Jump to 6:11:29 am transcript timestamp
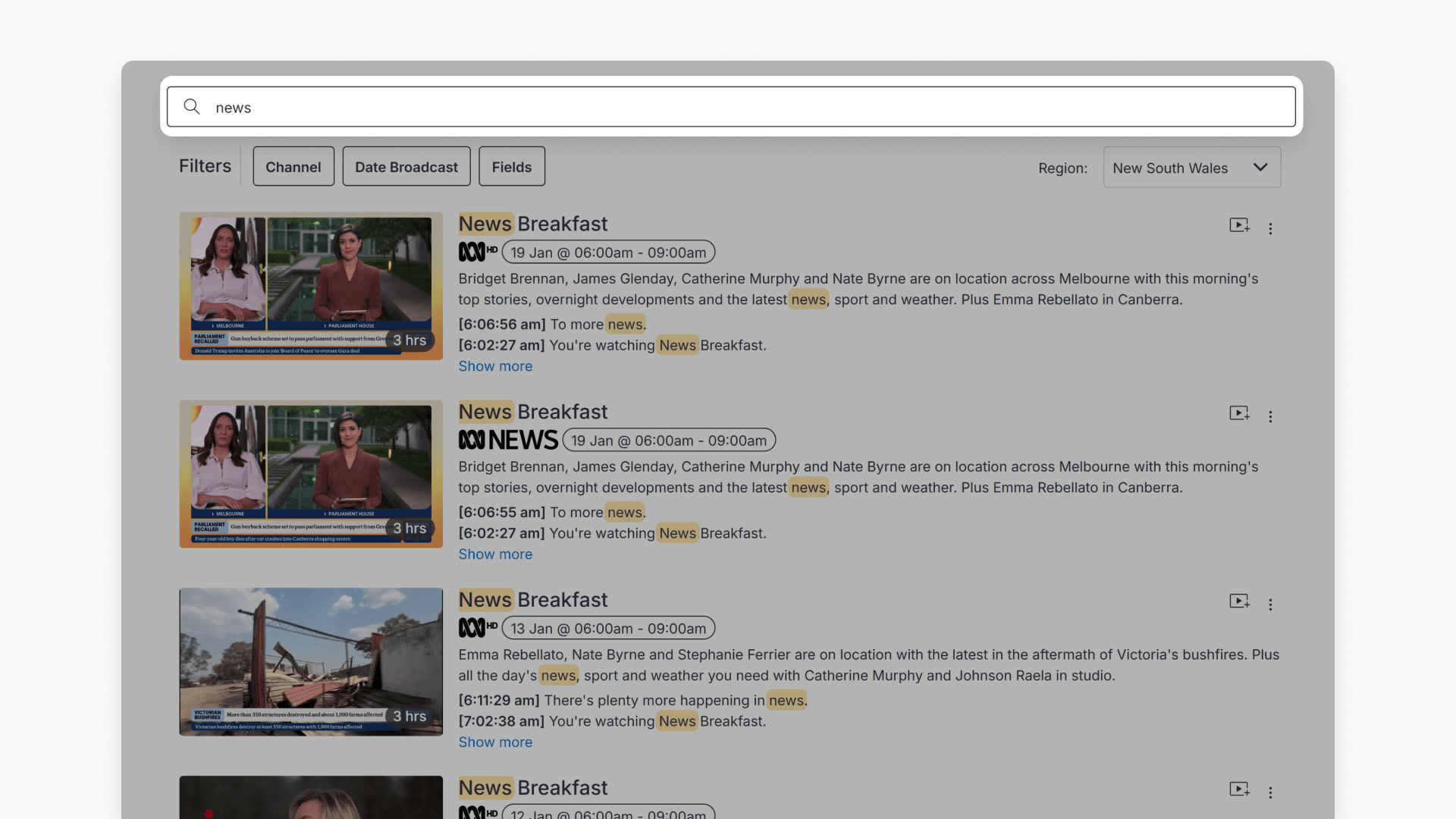Screen dimensions: 1456x819 (x=499, y=700)
